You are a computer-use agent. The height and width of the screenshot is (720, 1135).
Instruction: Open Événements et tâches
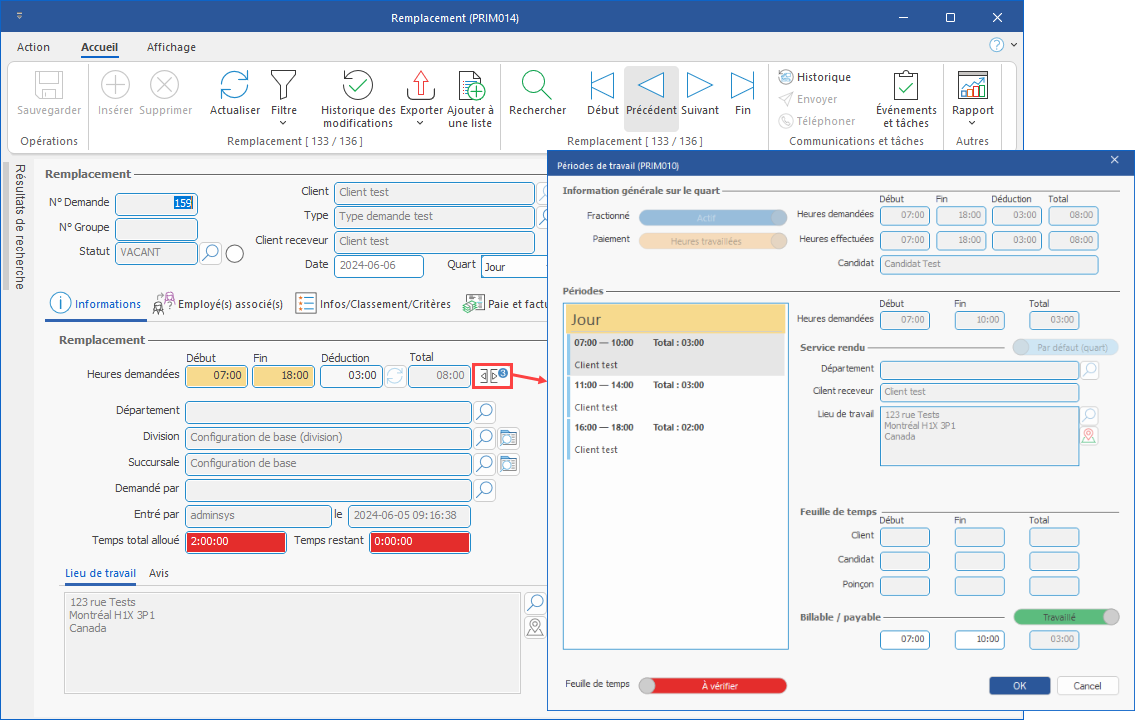(905, 87)
